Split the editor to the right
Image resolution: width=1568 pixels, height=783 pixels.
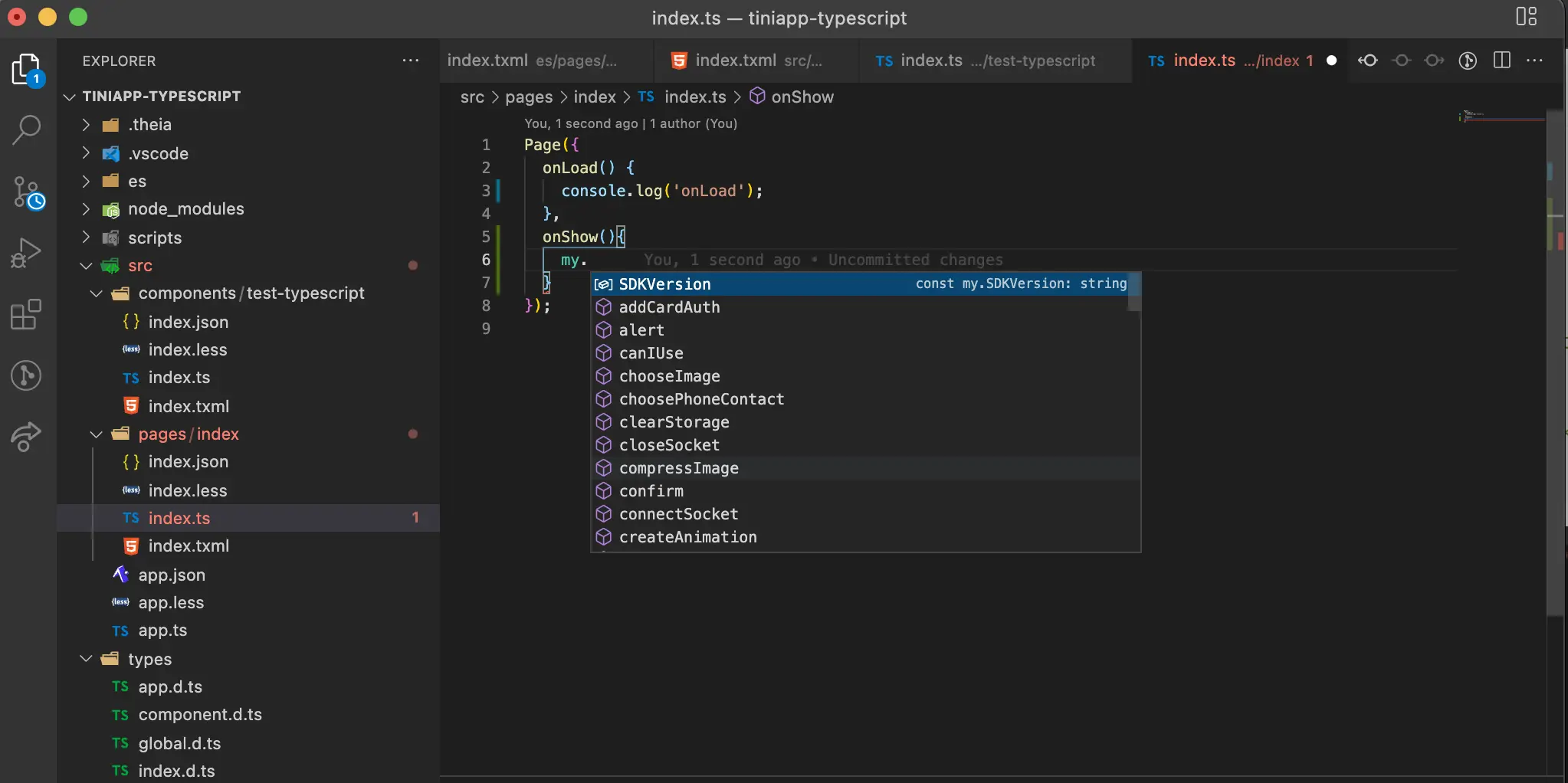click(1501, 61)
